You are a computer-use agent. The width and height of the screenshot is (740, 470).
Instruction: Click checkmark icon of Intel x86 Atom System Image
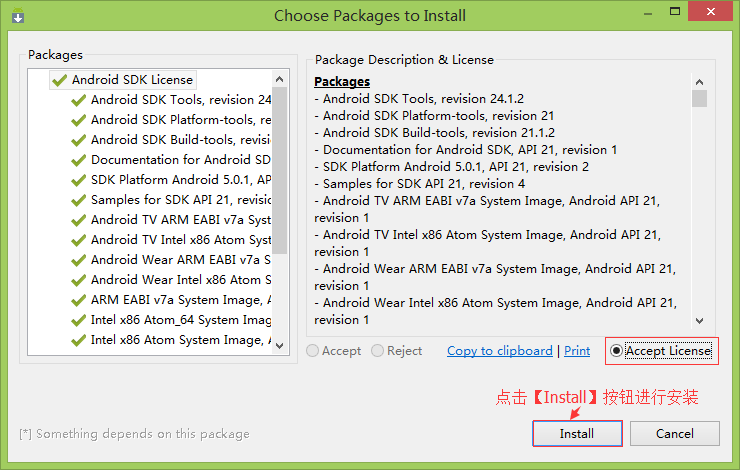[78, 341]
